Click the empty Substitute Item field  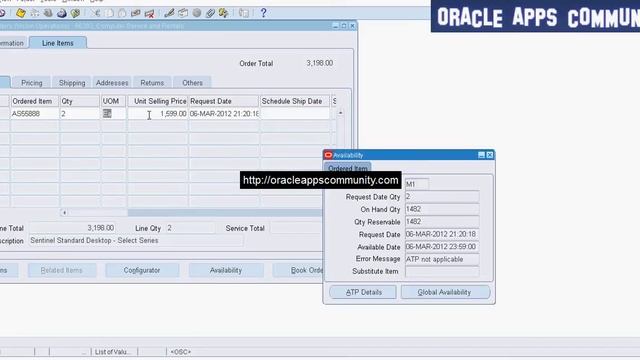coord(442,271)
